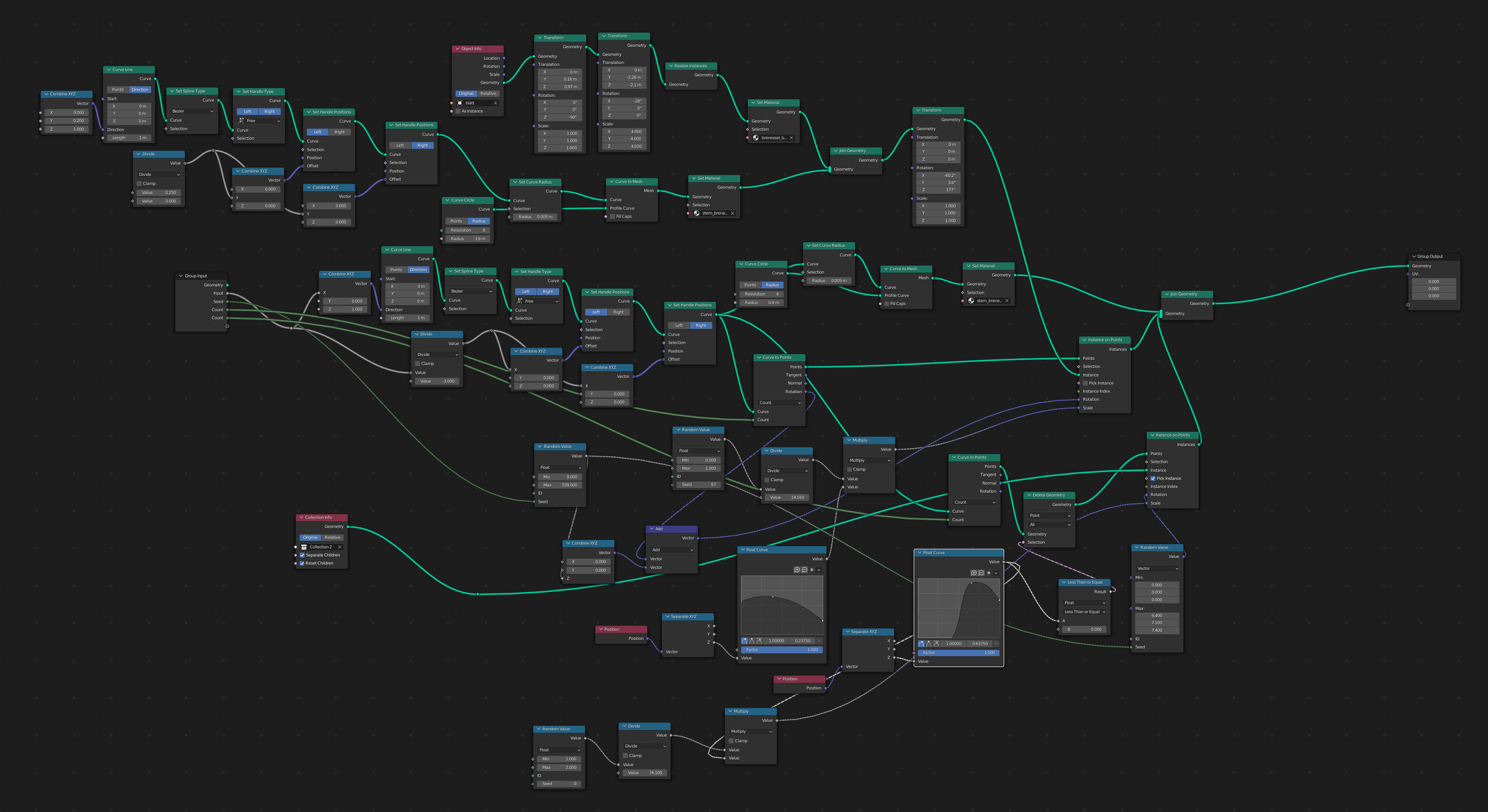Toggle clipping dot on left Float Curve
The width and height of the screenshot is (1488, 812).
point(811,570)
